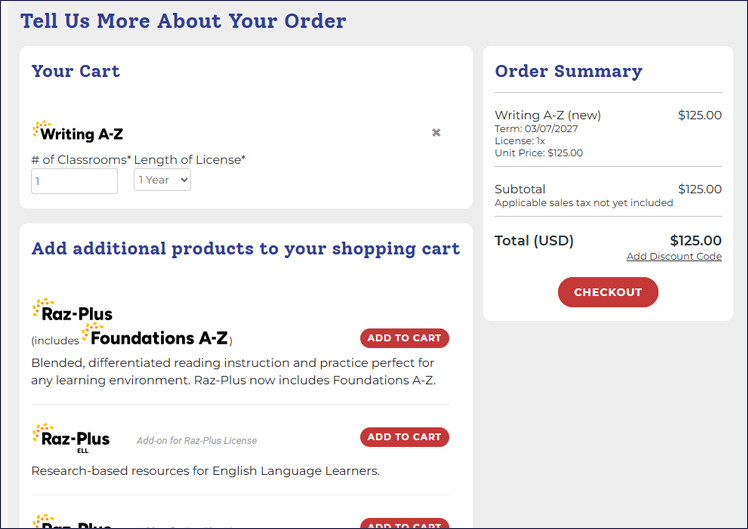This screenshot has height=529, width=748.
Task: Click the Total (USD) amount $125.00
Action: pyautogui.click(x=695, y=240)
